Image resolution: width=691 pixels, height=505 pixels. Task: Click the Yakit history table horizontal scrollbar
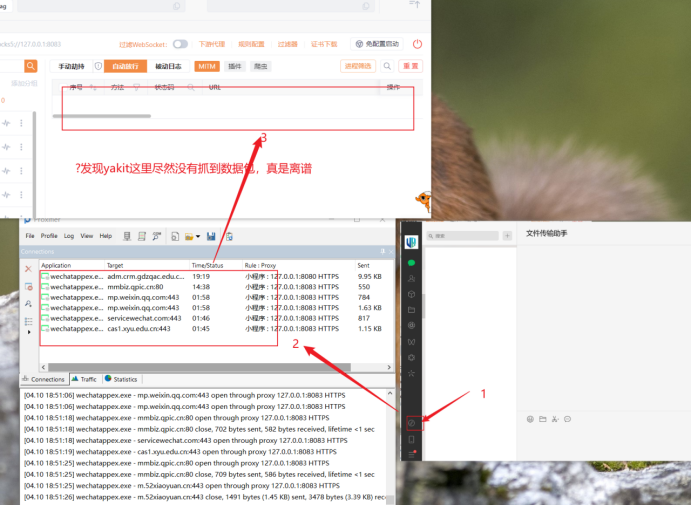coord(102,116)
